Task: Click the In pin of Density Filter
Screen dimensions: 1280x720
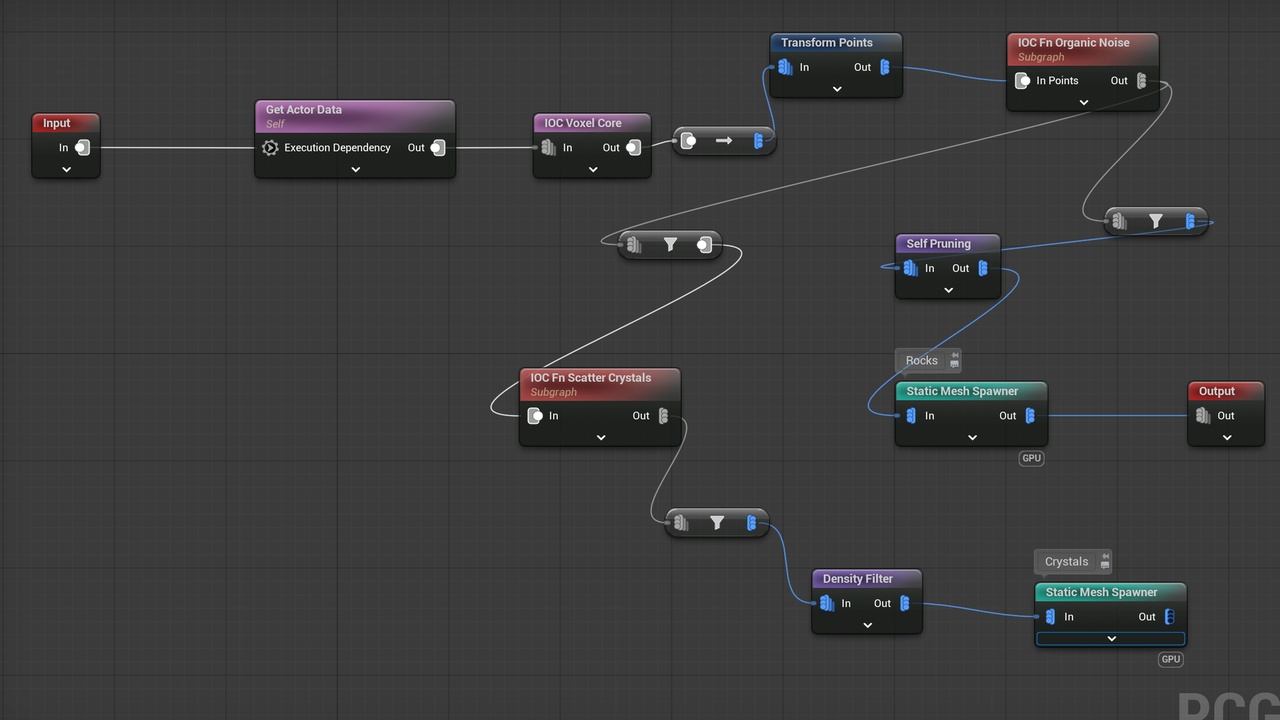Action: click(827, 604)
